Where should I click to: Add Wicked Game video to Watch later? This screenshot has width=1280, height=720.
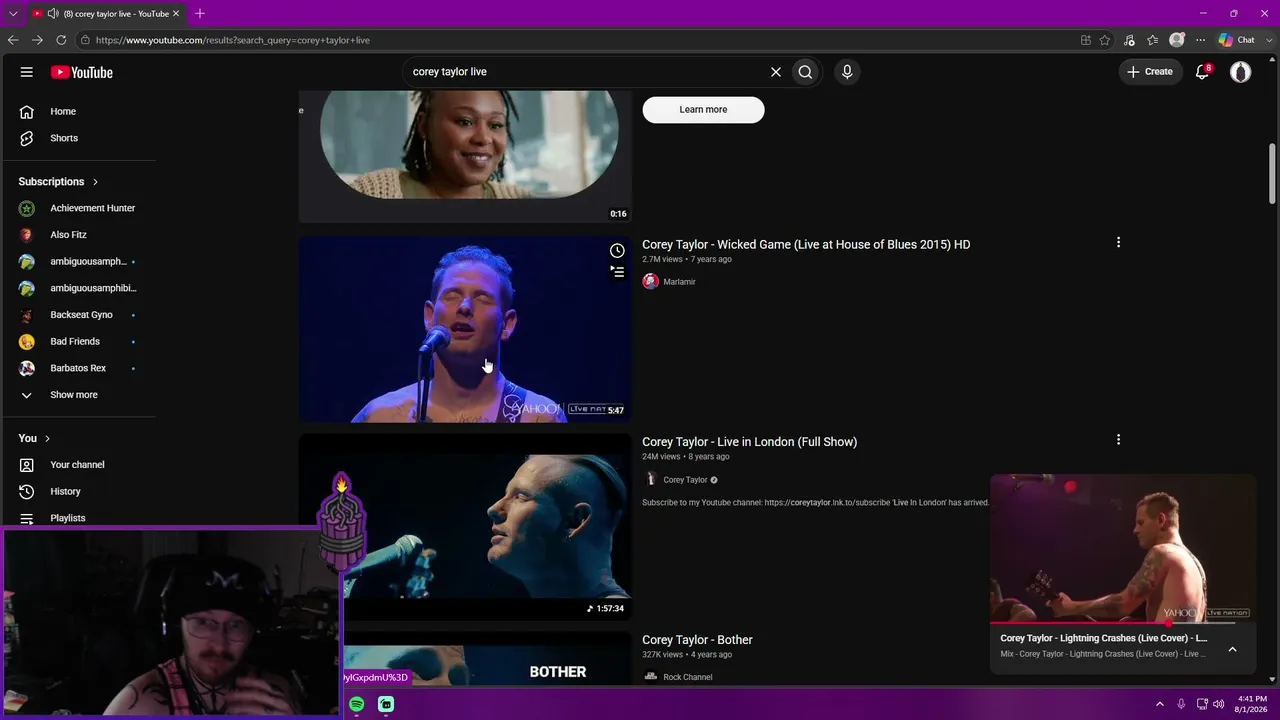point(617,251)
